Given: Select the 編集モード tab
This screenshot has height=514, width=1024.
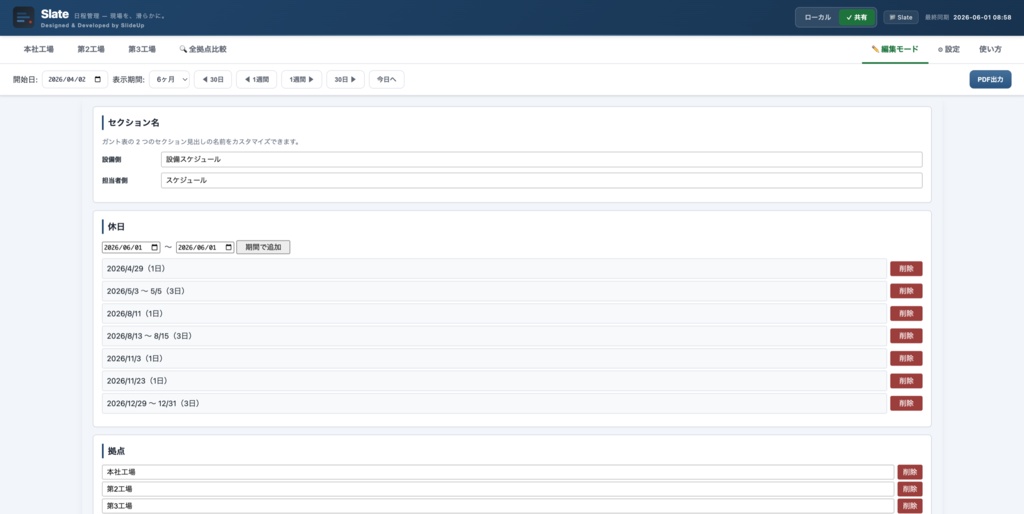Looking at the screenshot, I should click(895, 49).
